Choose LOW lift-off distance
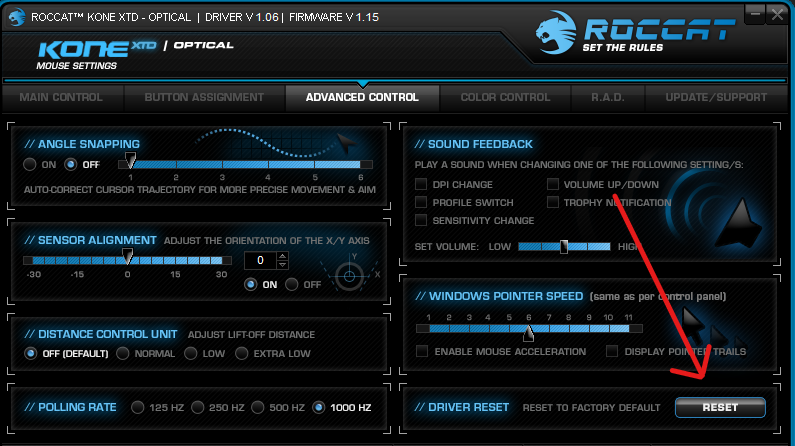This screenshot has height=446, width=795. (191, 353)
